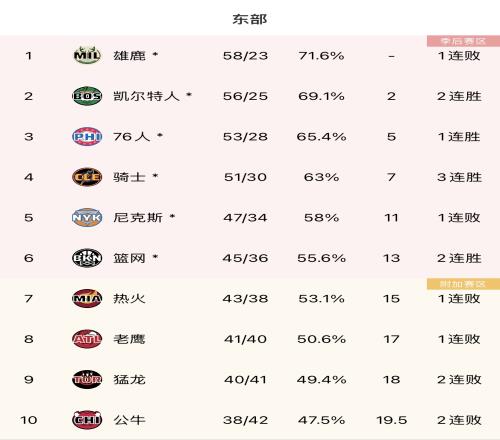
Task: Click the Philadelphia PHI team logo
Action: [x=87, y=136]
